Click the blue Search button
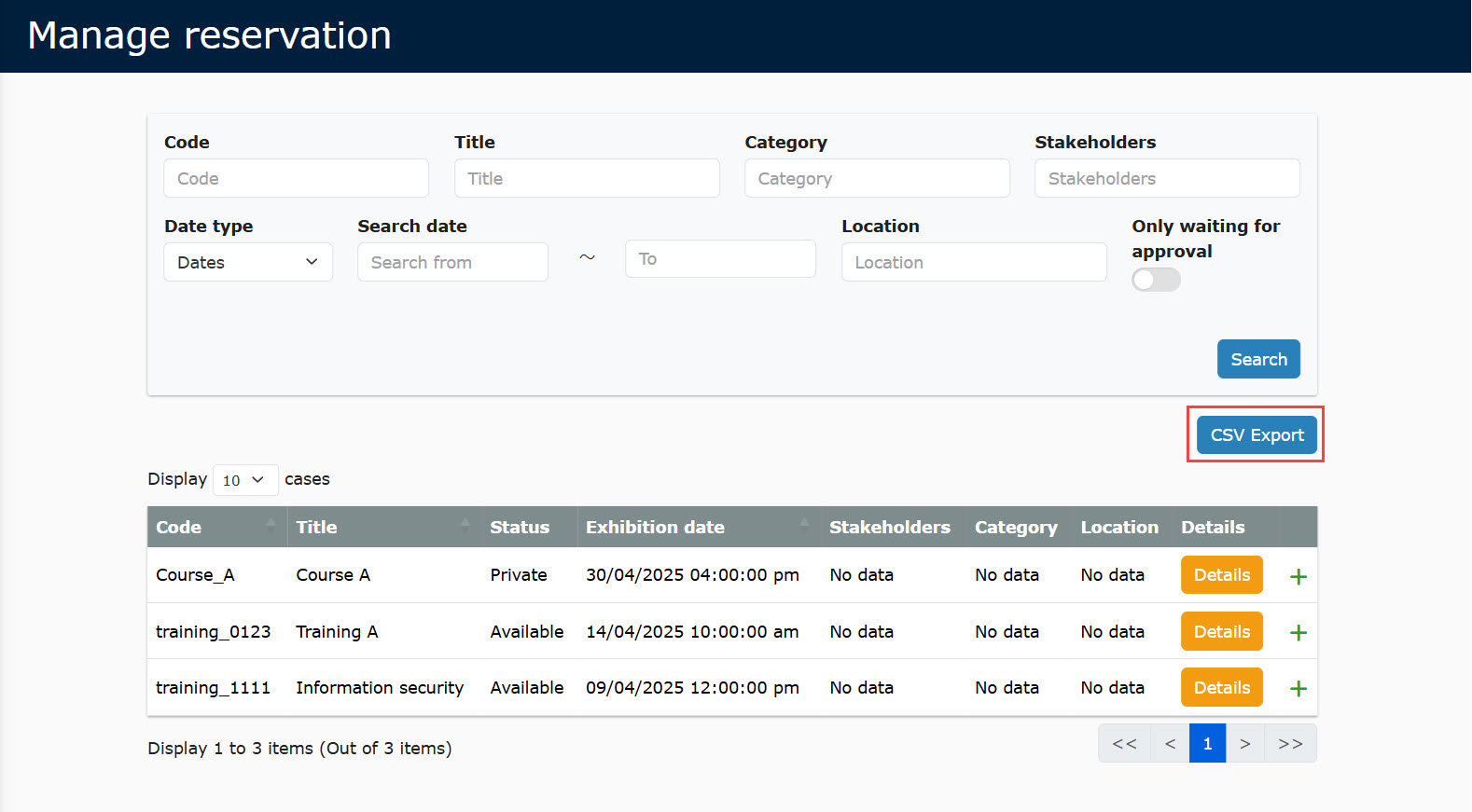 click(x=1258, y=359)
